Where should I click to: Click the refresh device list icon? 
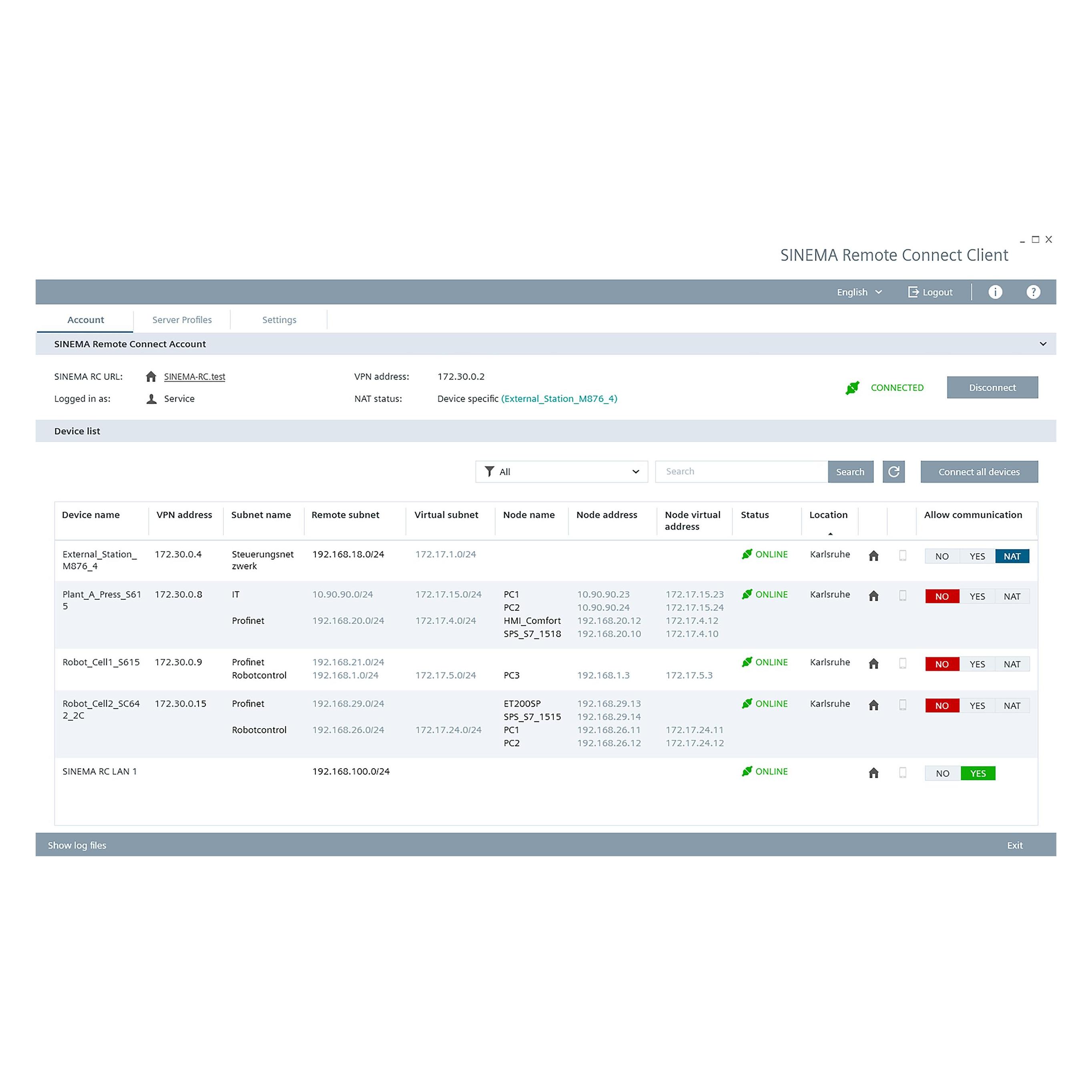tap(893, 472)
